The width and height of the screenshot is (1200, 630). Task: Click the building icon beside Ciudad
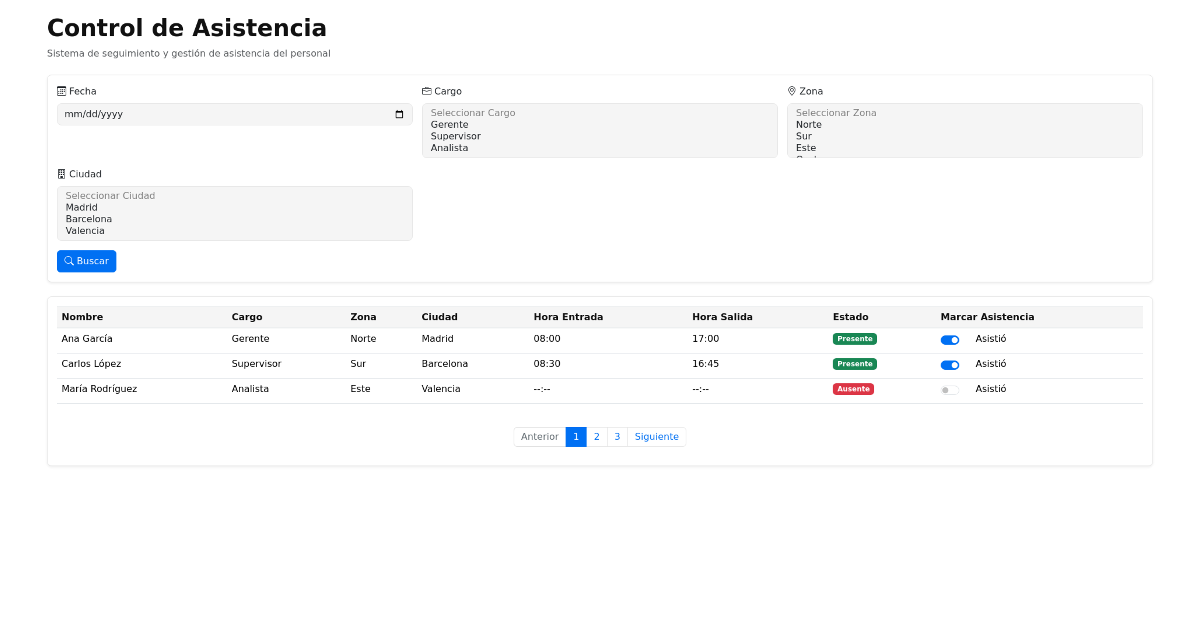(62, 173)
